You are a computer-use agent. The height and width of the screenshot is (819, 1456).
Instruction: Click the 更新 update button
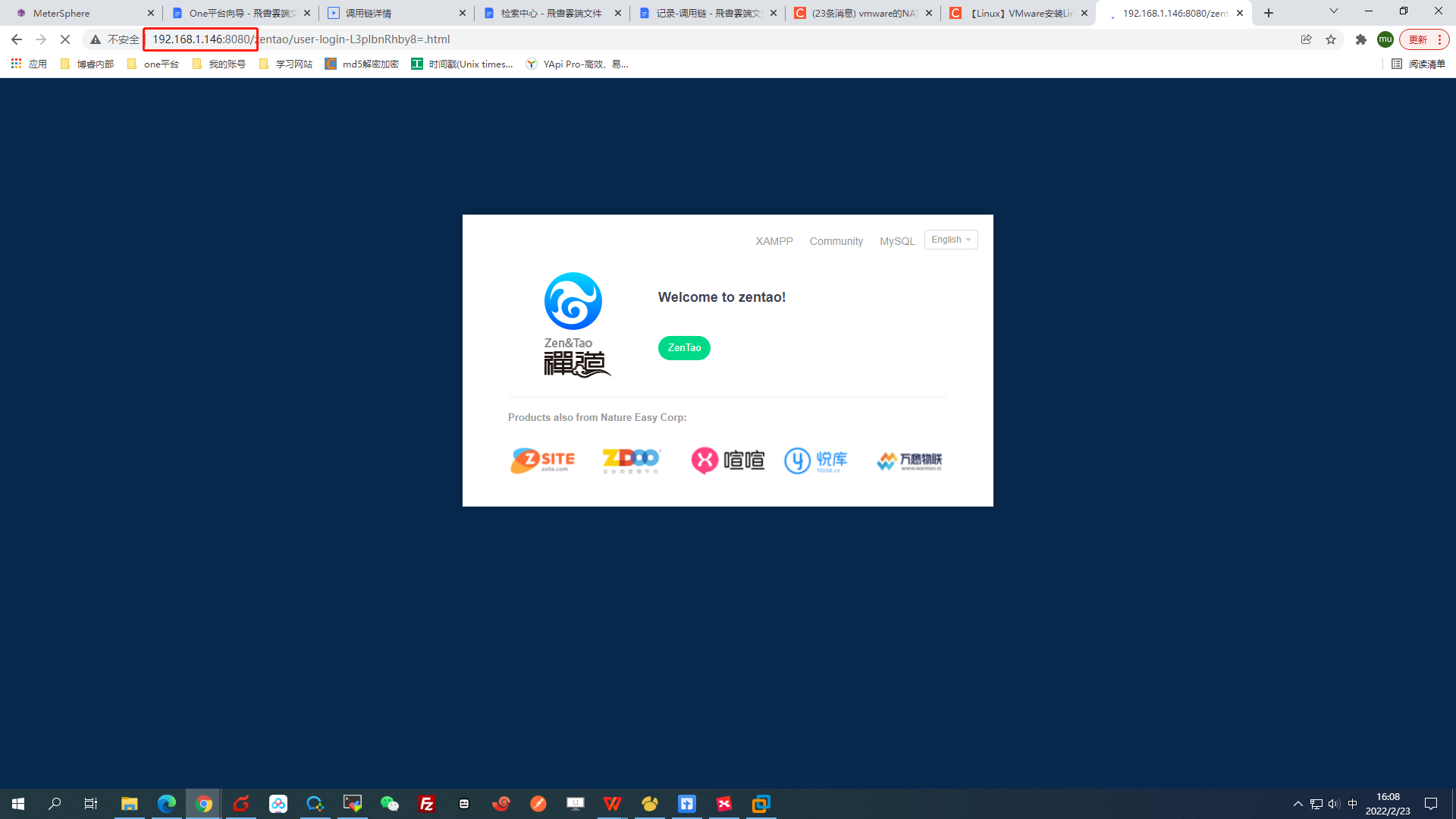coord(1424,39)
